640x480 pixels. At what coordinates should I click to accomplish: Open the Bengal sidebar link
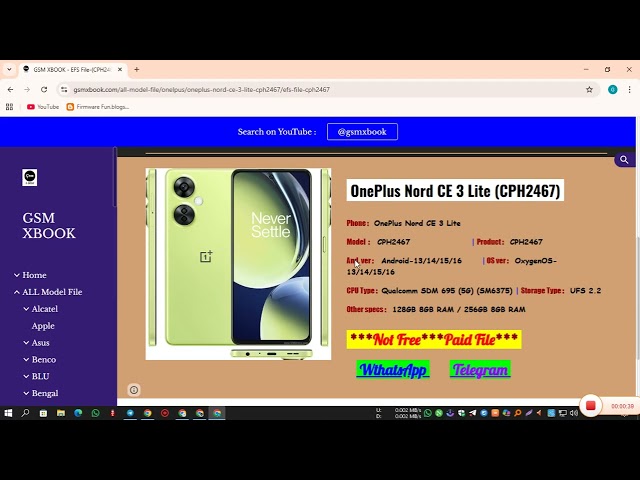[45, 393]
